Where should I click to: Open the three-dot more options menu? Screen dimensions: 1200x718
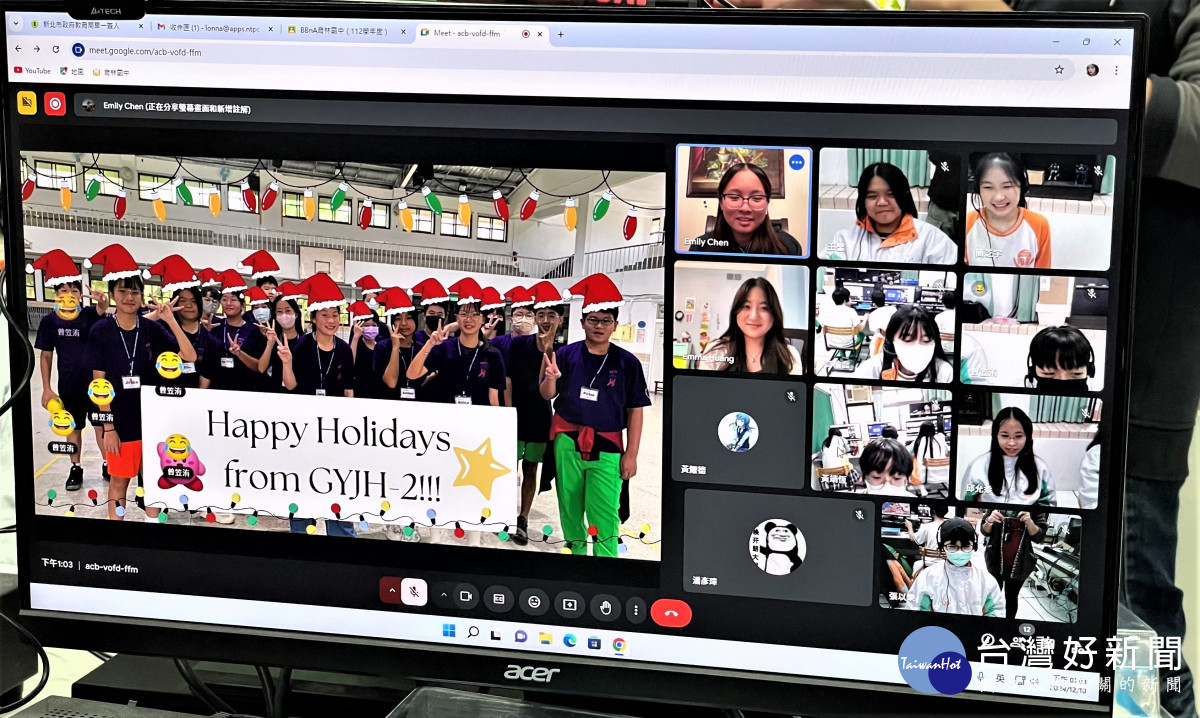coord(636,609)
